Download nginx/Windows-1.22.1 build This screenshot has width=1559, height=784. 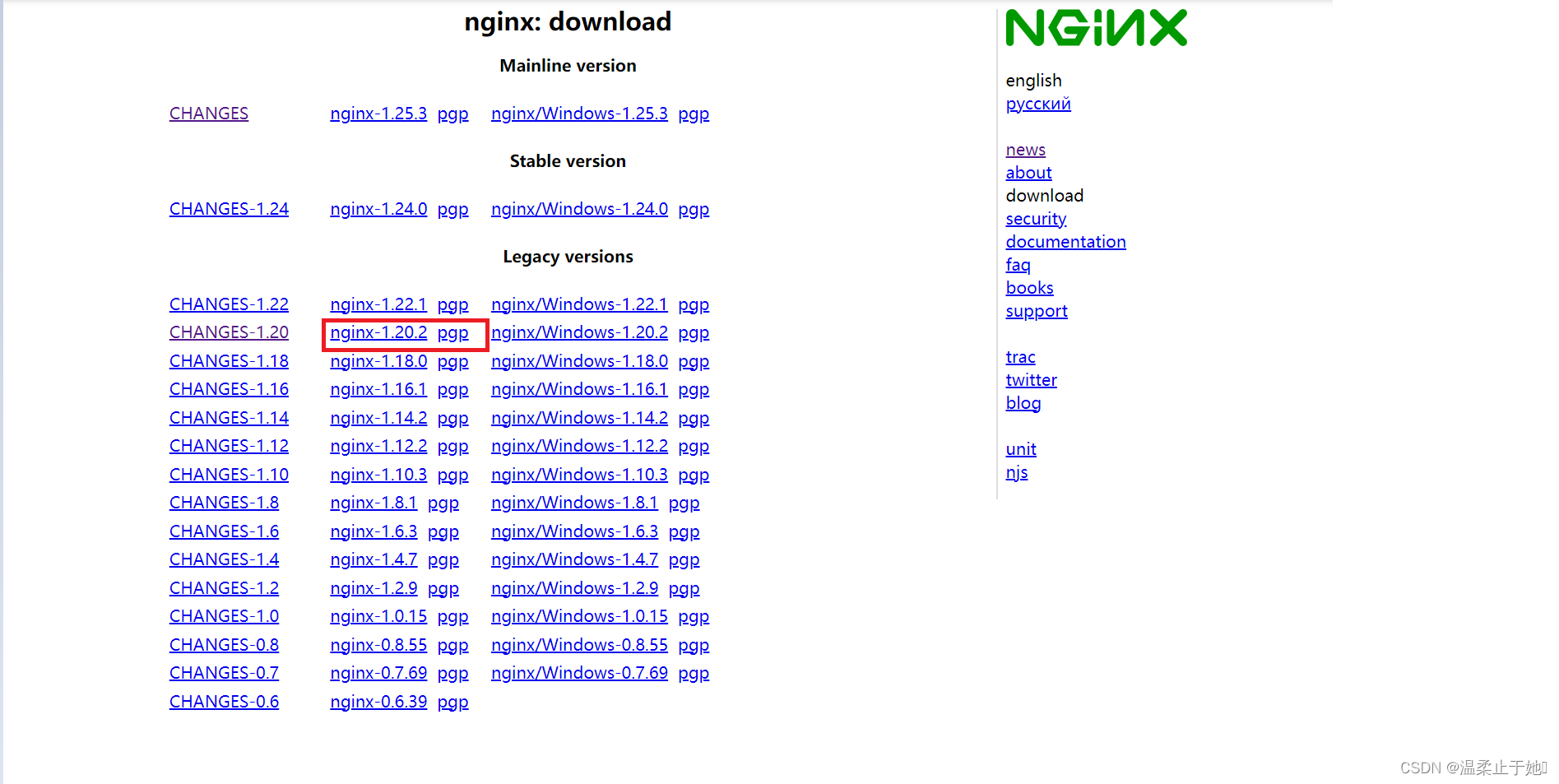point(578,304)
